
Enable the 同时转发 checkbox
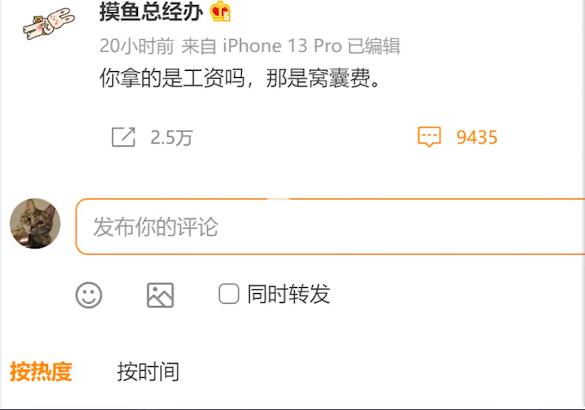(x=228, y=294)
